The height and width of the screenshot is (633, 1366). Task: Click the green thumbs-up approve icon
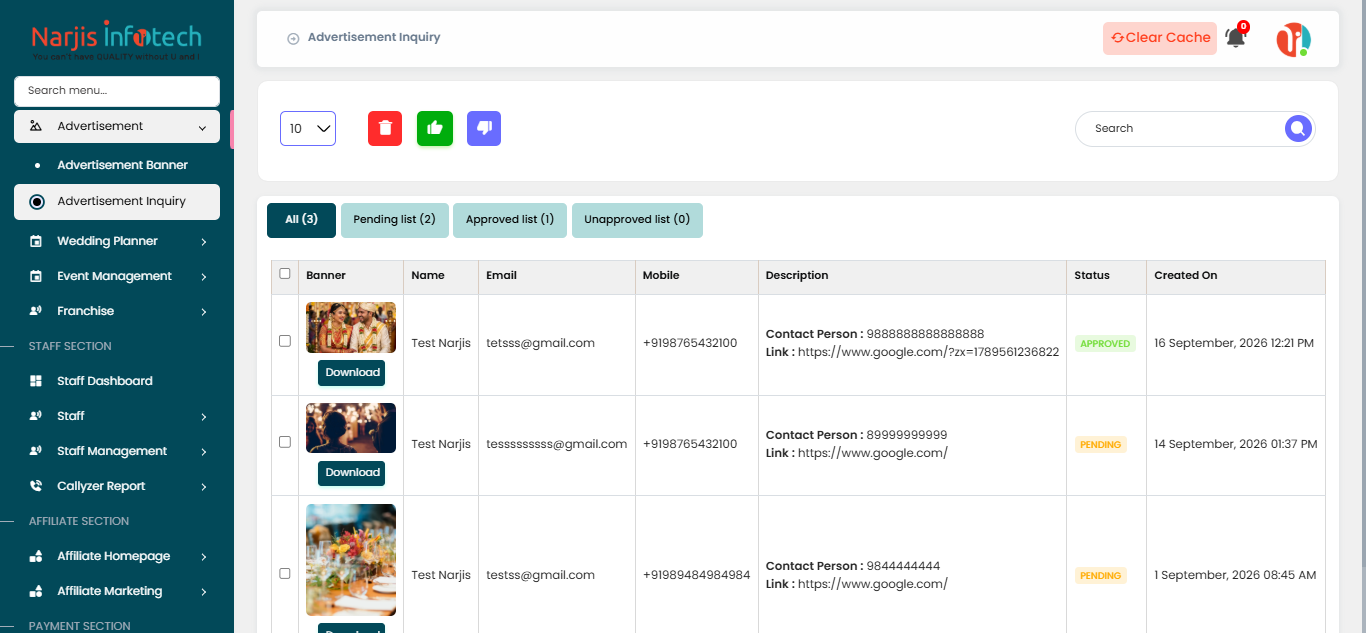click(x=435, y=128)
